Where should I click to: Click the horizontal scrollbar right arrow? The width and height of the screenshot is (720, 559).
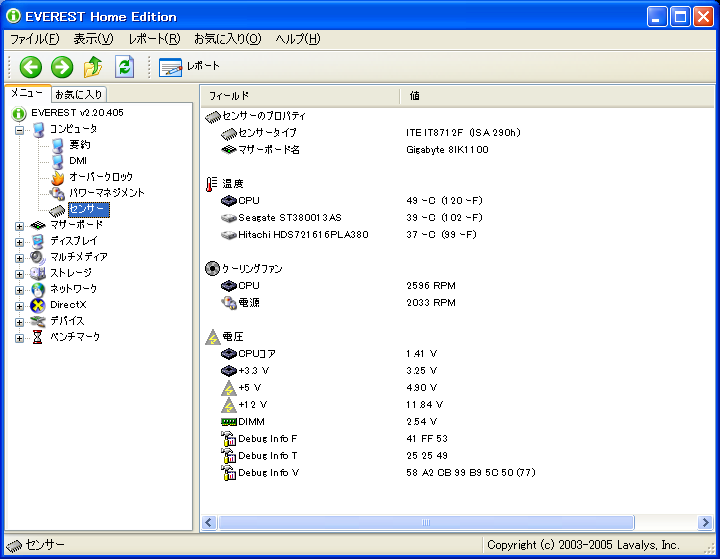coord(705,523)
